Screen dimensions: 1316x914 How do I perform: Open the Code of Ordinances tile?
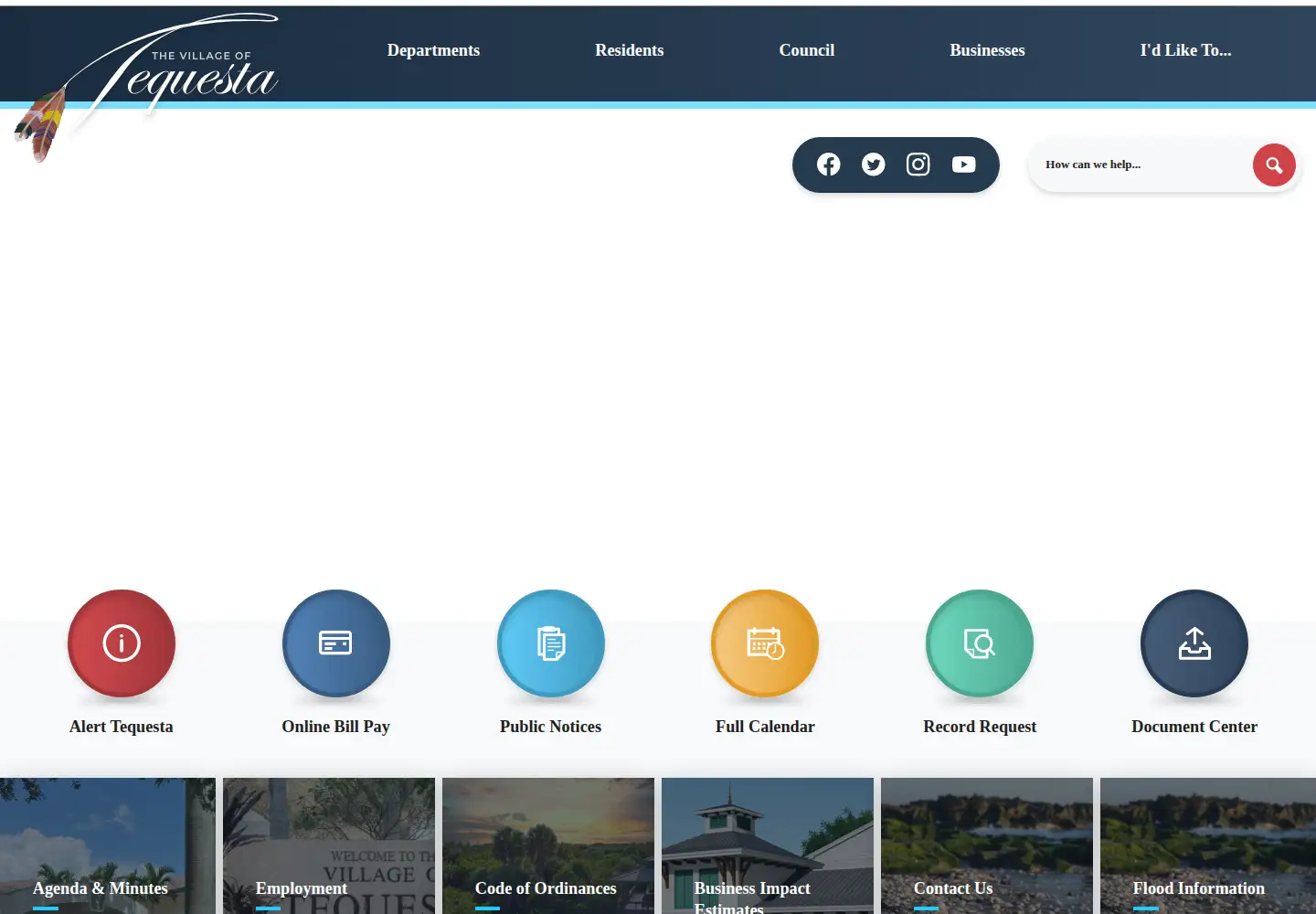click(548, 845)
